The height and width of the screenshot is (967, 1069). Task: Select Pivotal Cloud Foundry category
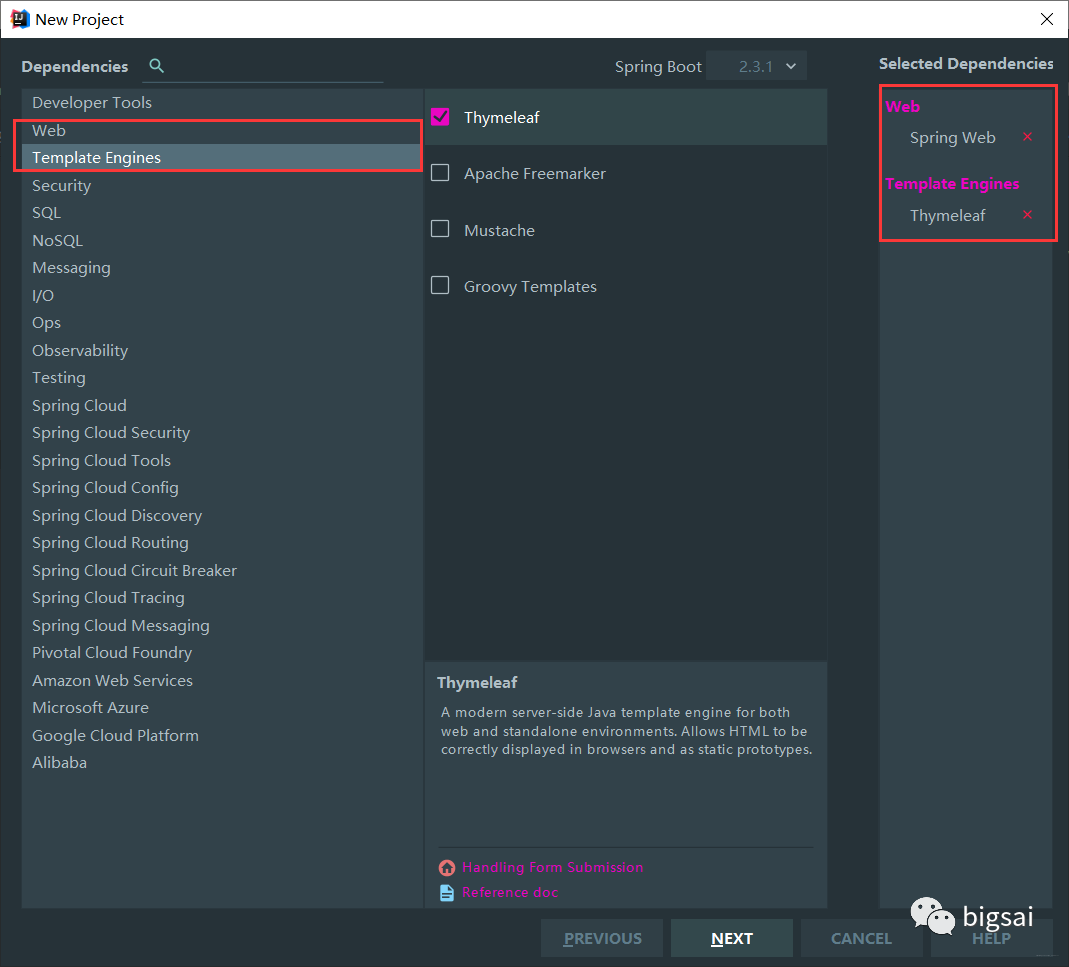point(222,653)
